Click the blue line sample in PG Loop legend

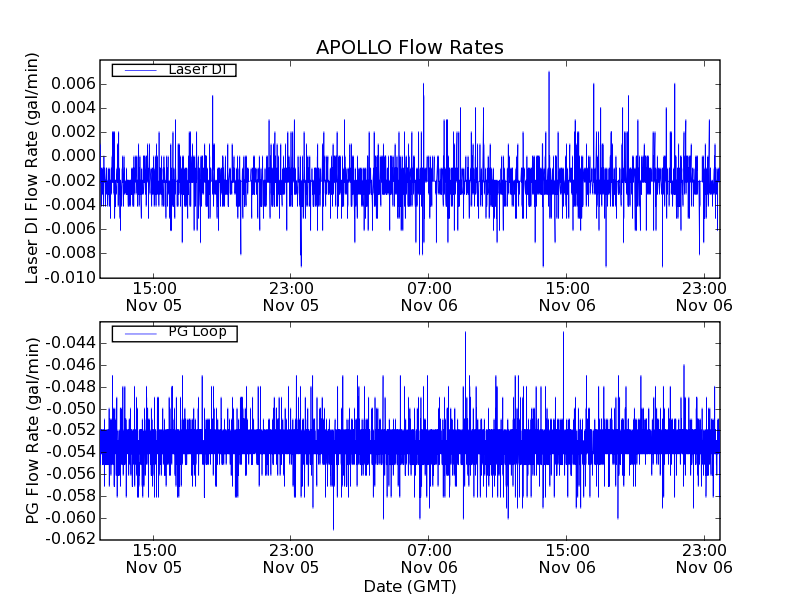pos(140,334)
